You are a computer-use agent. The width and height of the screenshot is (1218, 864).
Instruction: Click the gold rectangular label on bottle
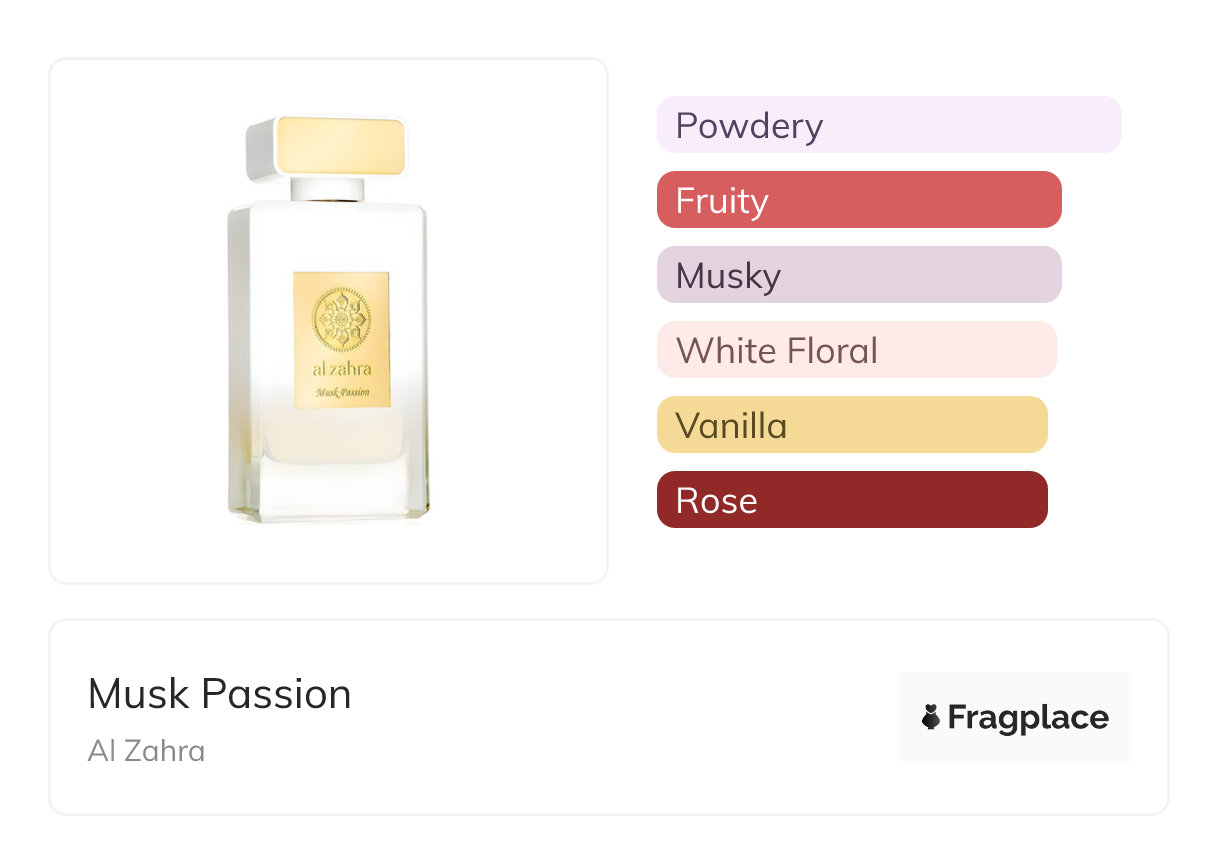click(x=341, y=340)
